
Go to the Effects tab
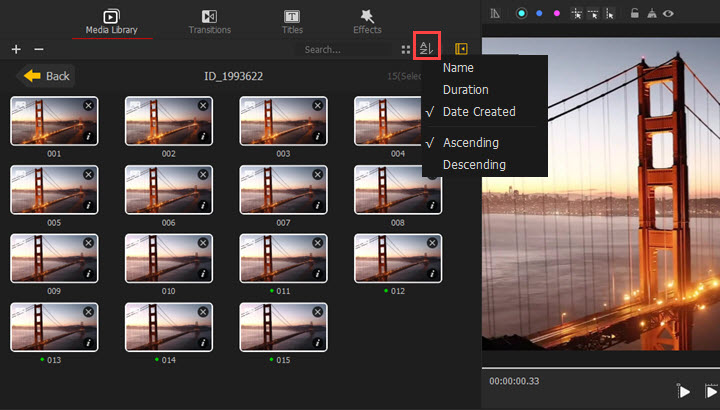coord(367,21)
